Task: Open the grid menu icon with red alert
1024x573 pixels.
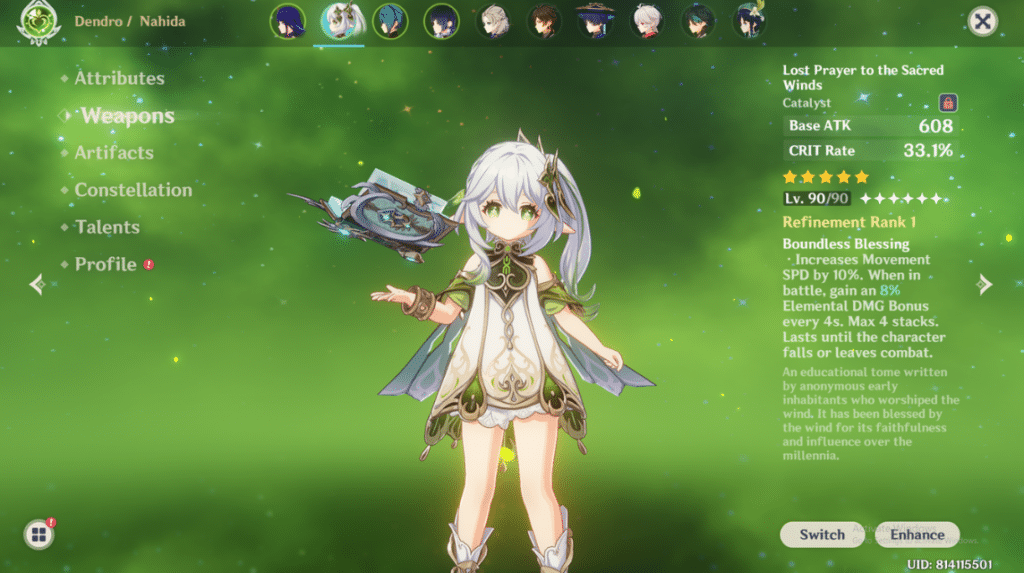Action: [x=39, y=535]
